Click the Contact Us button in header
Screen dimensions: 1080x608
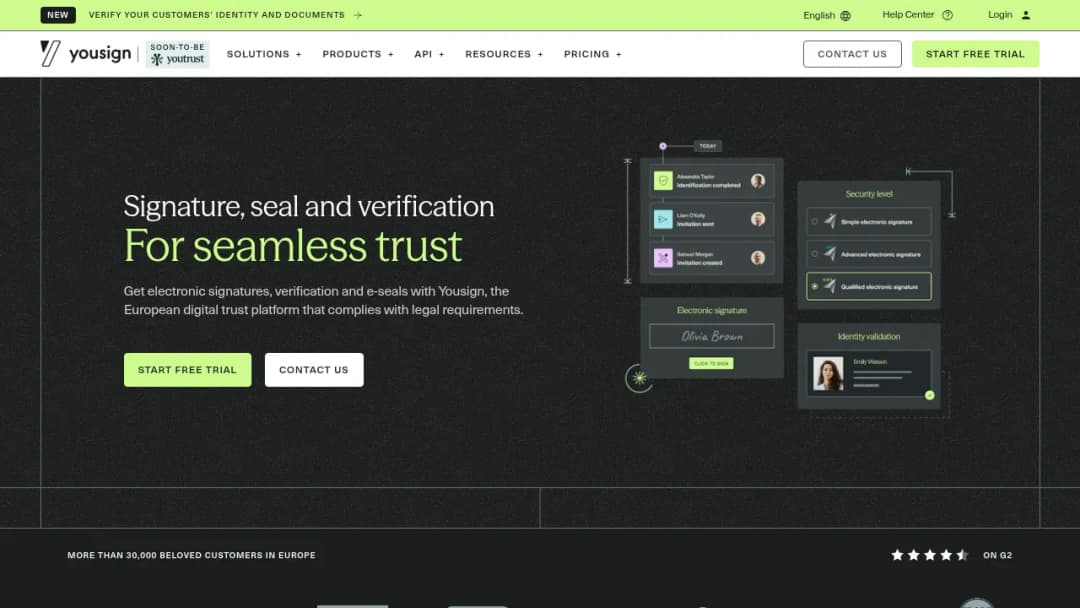coord(852,54)
